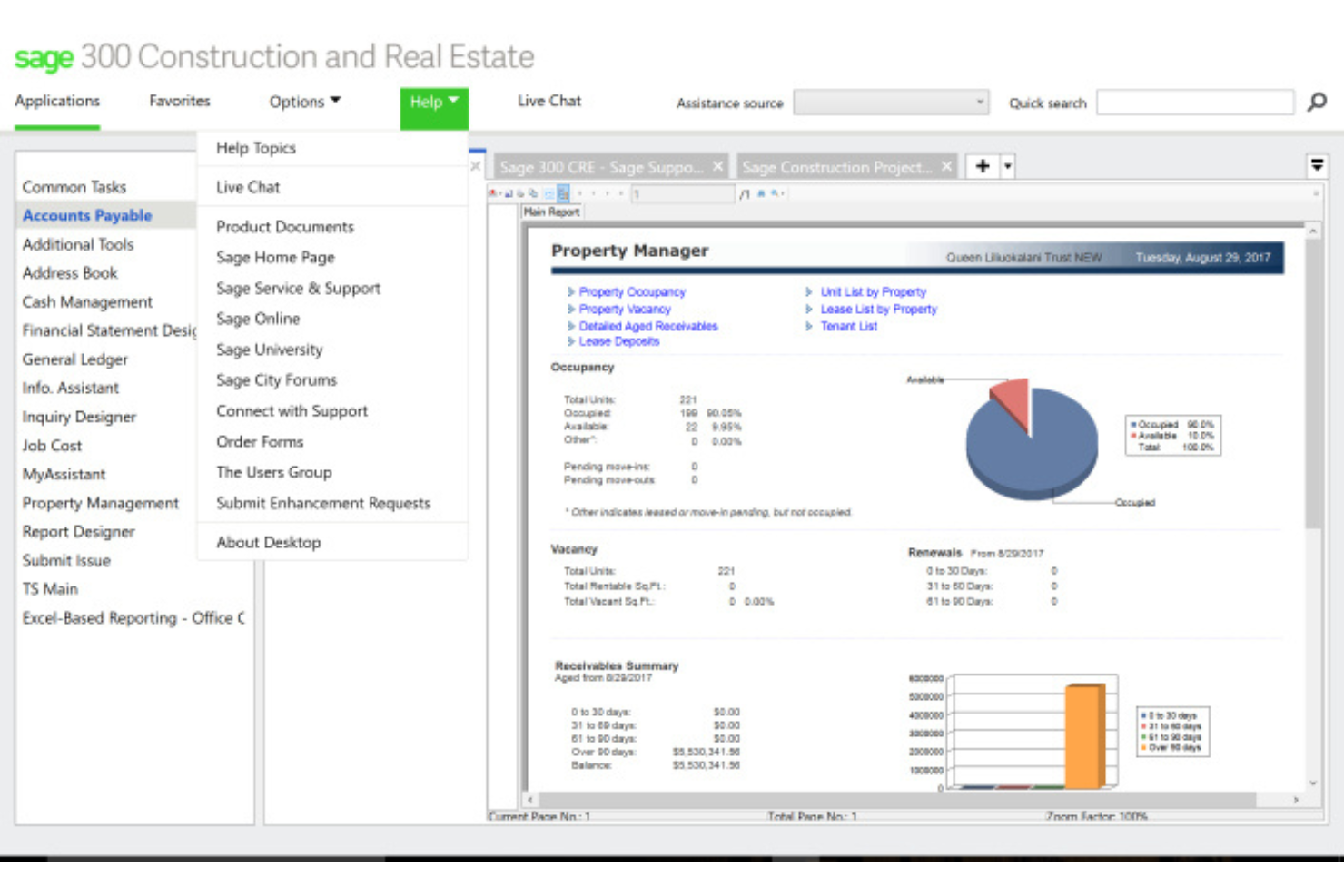Click inside the Quick search field
Image resolution: width=1344 pixels, height=896 pixels.
1195,102
